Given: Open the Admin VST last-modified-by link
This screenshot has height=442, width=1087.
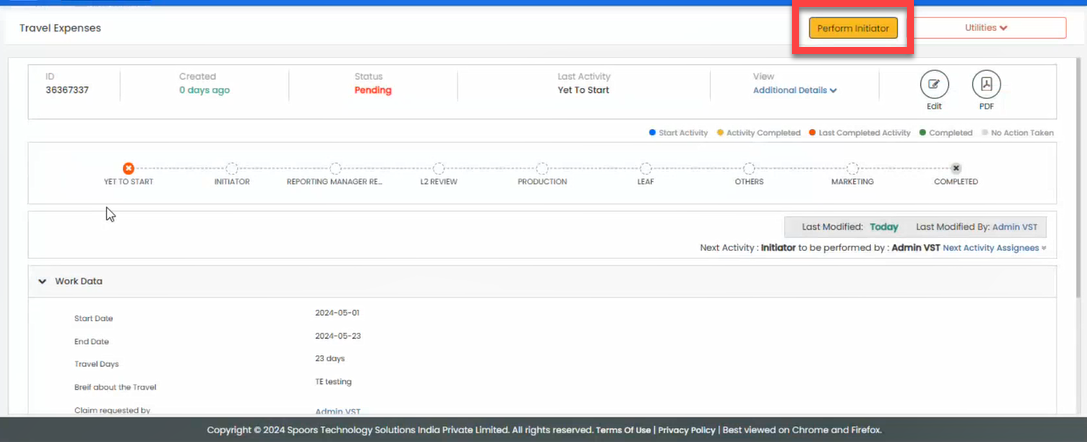Looking at the screenshot, I should pos(1014,227).
